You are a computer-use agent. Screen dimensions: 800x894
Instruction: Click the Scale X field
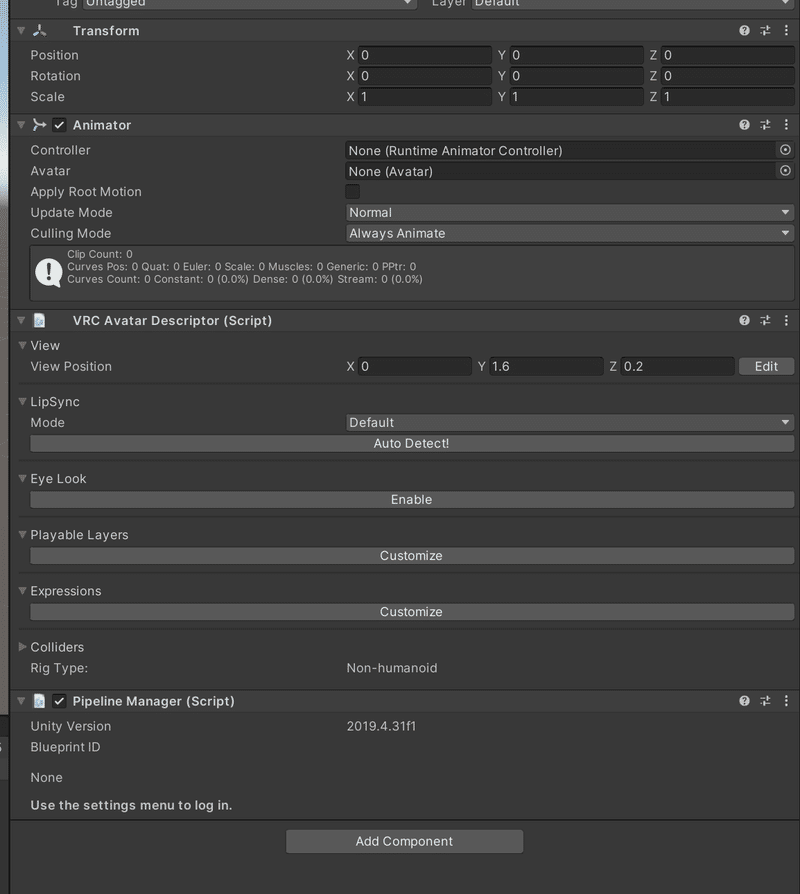tap(425, 97)
